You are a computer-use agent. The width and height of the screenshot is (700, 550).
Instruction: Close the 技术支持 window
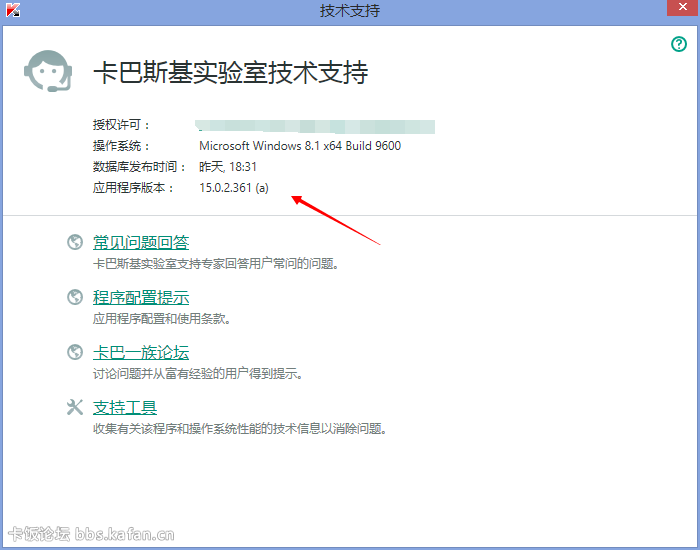point(683,8)
